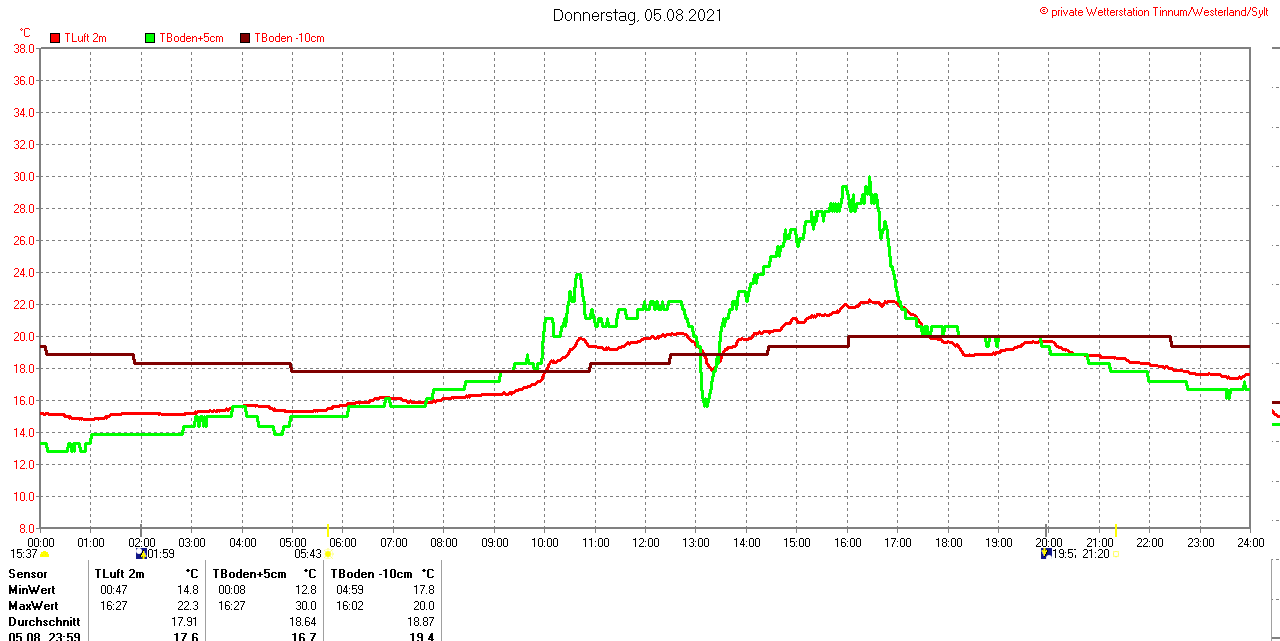Click the TBoden+5cm column header in table
Screen dimensions: 1280x641
tap(249, 574)
